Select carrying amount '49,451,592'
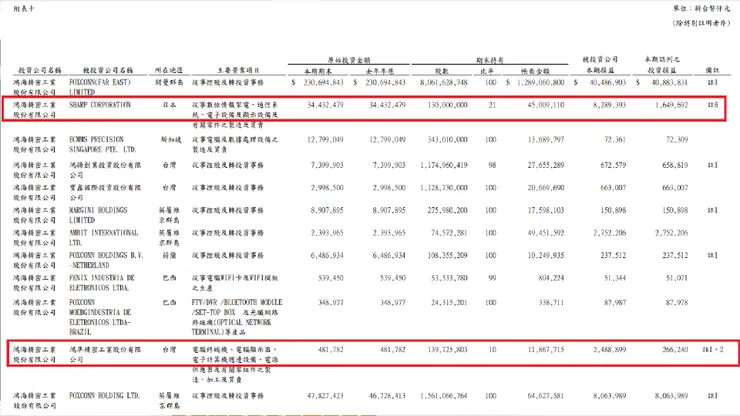 click(x=546, y=233)
